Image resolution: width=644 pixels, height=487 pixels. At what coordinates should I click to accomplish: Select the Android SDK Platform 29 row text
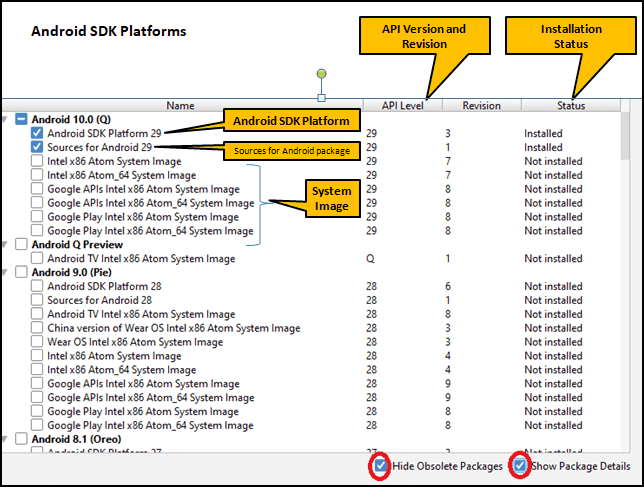(104, 133)
